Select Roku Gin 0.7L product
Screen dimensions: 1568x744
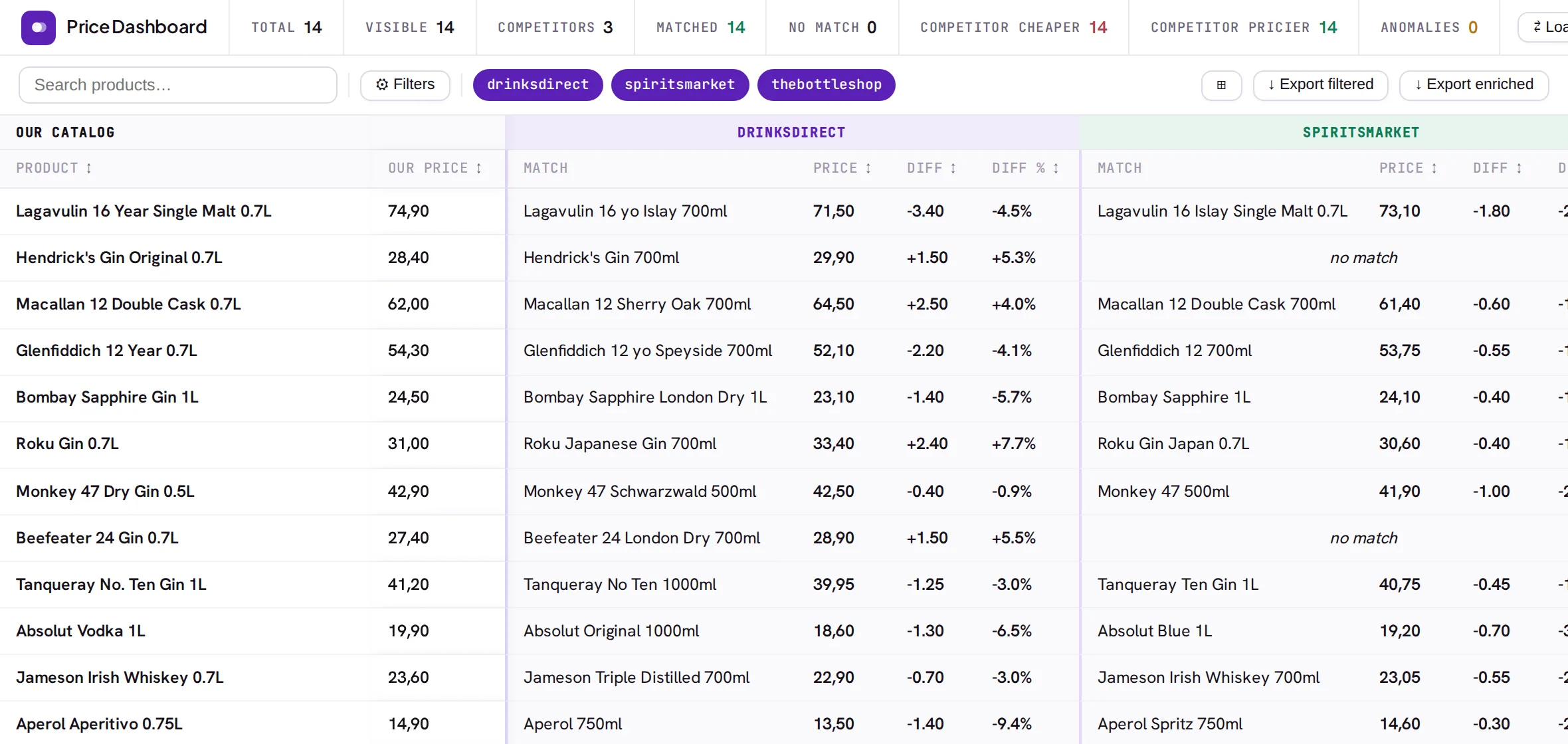coord(67,444)
